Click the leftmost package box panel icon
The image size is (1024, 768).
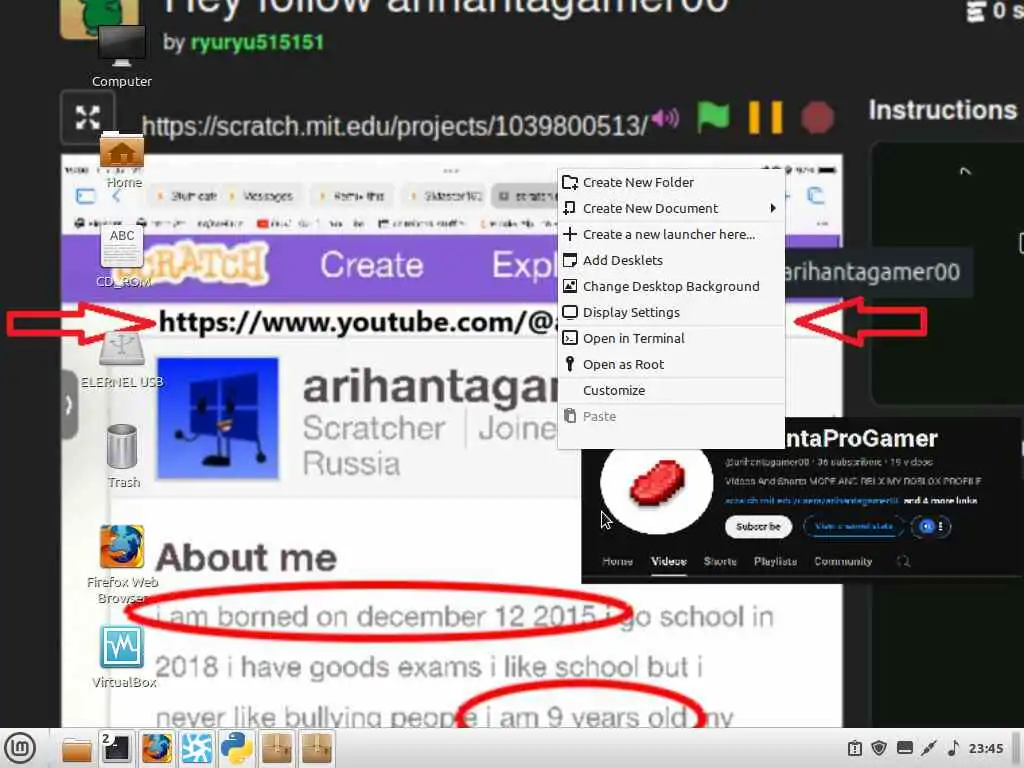277,748
